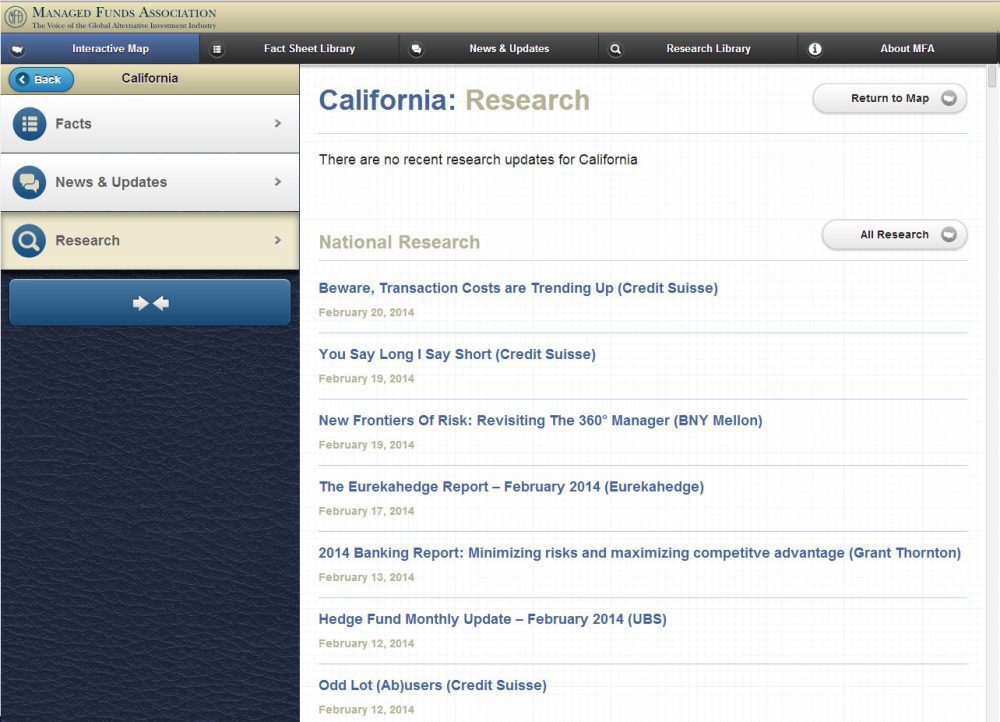Click the Managed Funds Association header title
The width and height of the screenshot is (1000, 722).
tap(124, 13)
